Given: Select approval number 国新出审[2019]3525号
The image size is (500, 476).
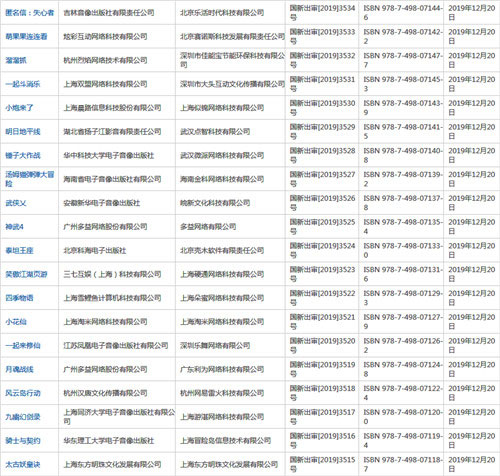Looking at the screenshot, I should tap(322, 227).
